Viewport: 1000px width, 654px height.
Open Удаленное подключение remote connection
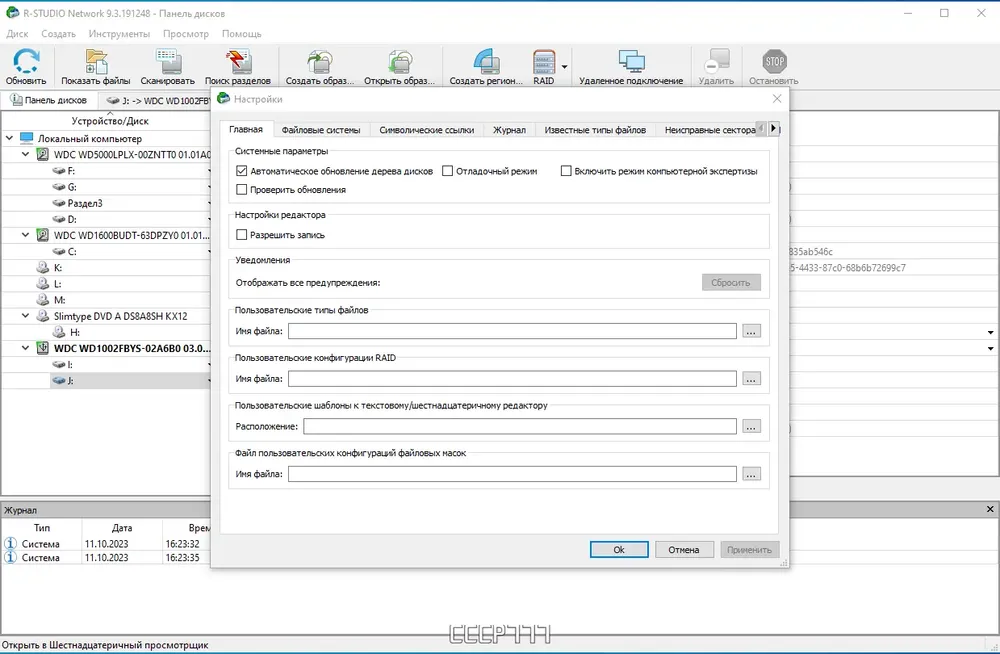(x=631, y=66)
